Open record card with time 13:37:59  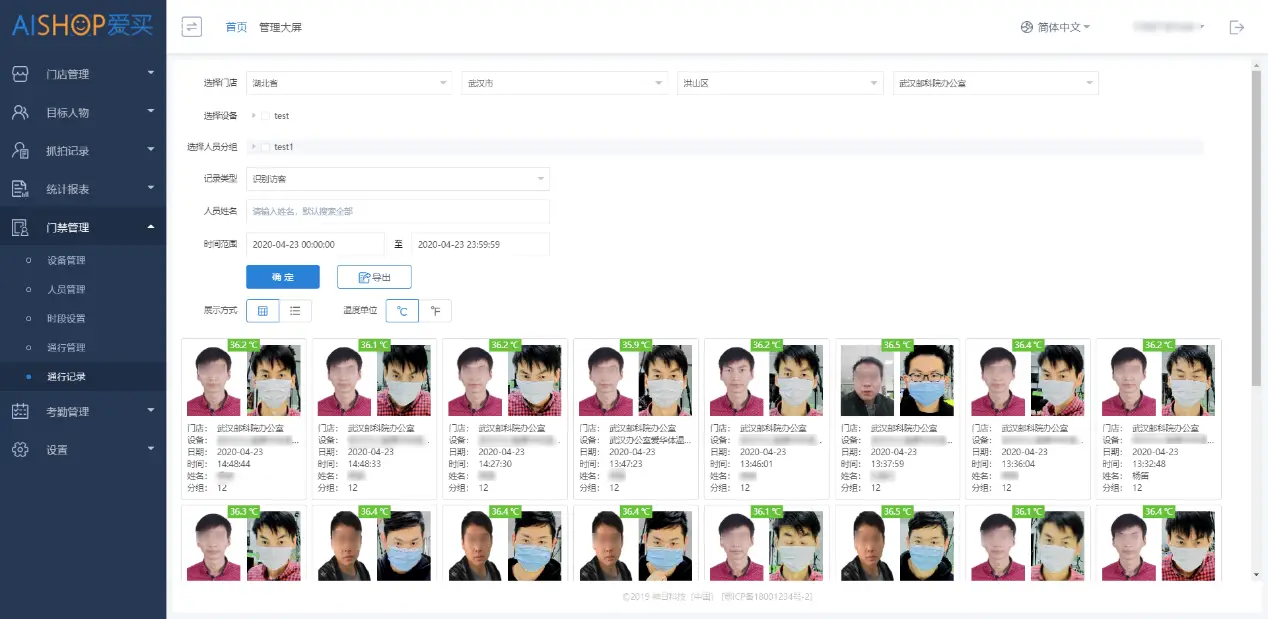pyautogui.click(x=897, y=418)
